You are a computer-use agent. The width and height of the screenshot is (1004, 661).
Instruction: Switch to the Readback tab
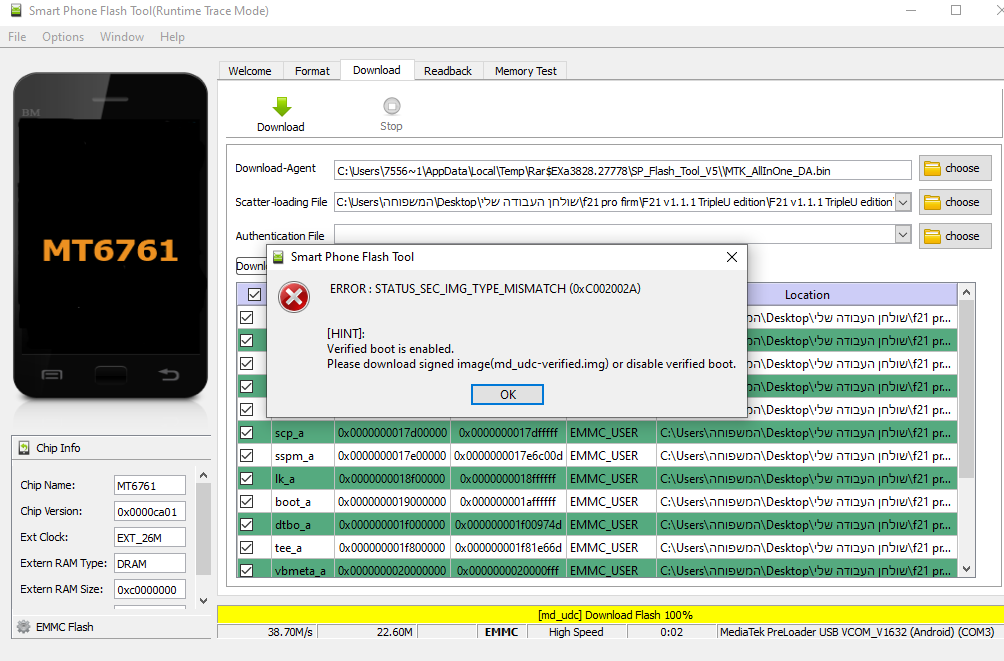pos(448,71)
